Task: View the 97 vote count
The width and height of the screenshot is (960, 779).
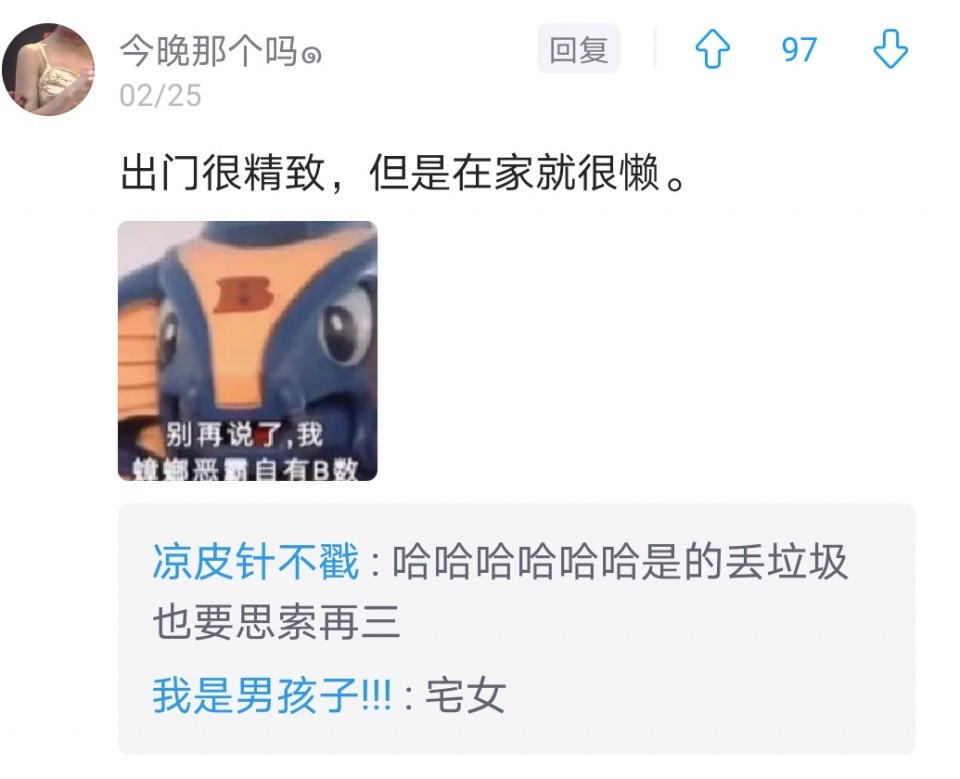Action: pyautogui.click(x=799, y=50)
